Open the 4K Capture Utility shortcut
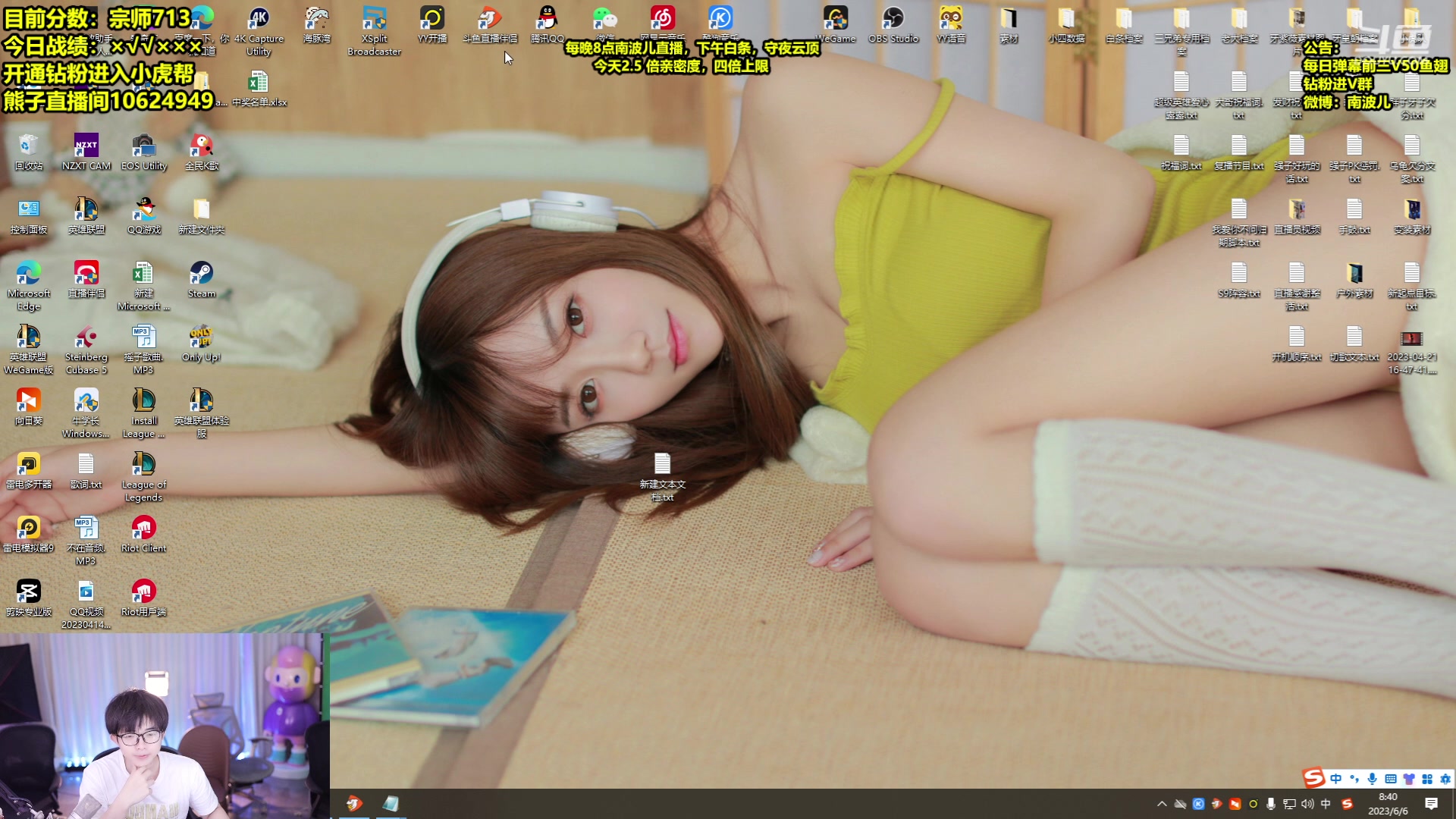This screenshot has height=819, width=1456. tap(259, 30)
